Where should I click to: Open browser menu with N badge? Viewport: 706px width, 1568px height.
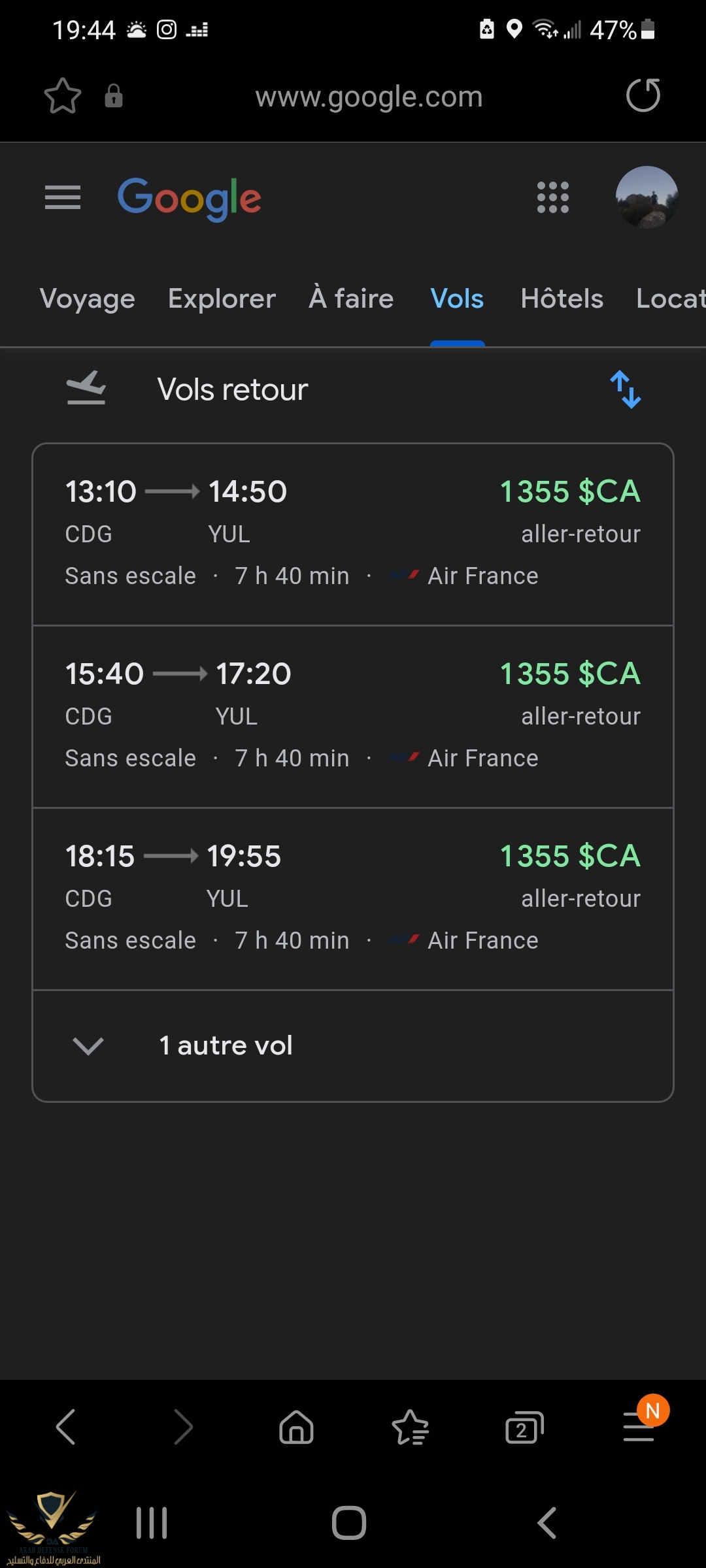point(640,1426)
